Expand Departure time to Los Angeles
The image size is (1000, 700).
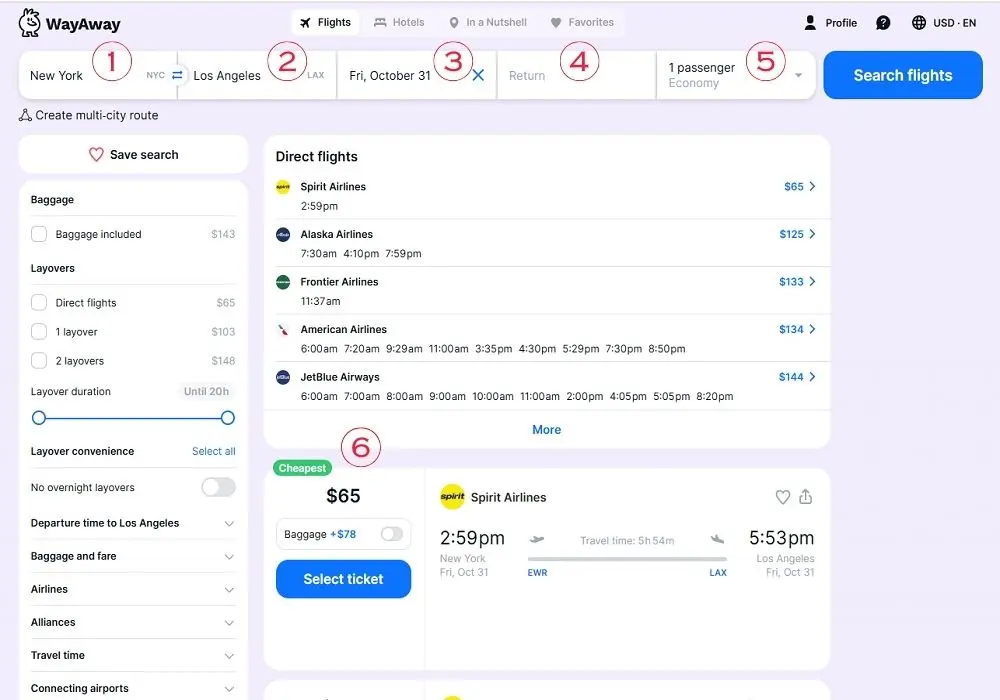pos(133,523)
